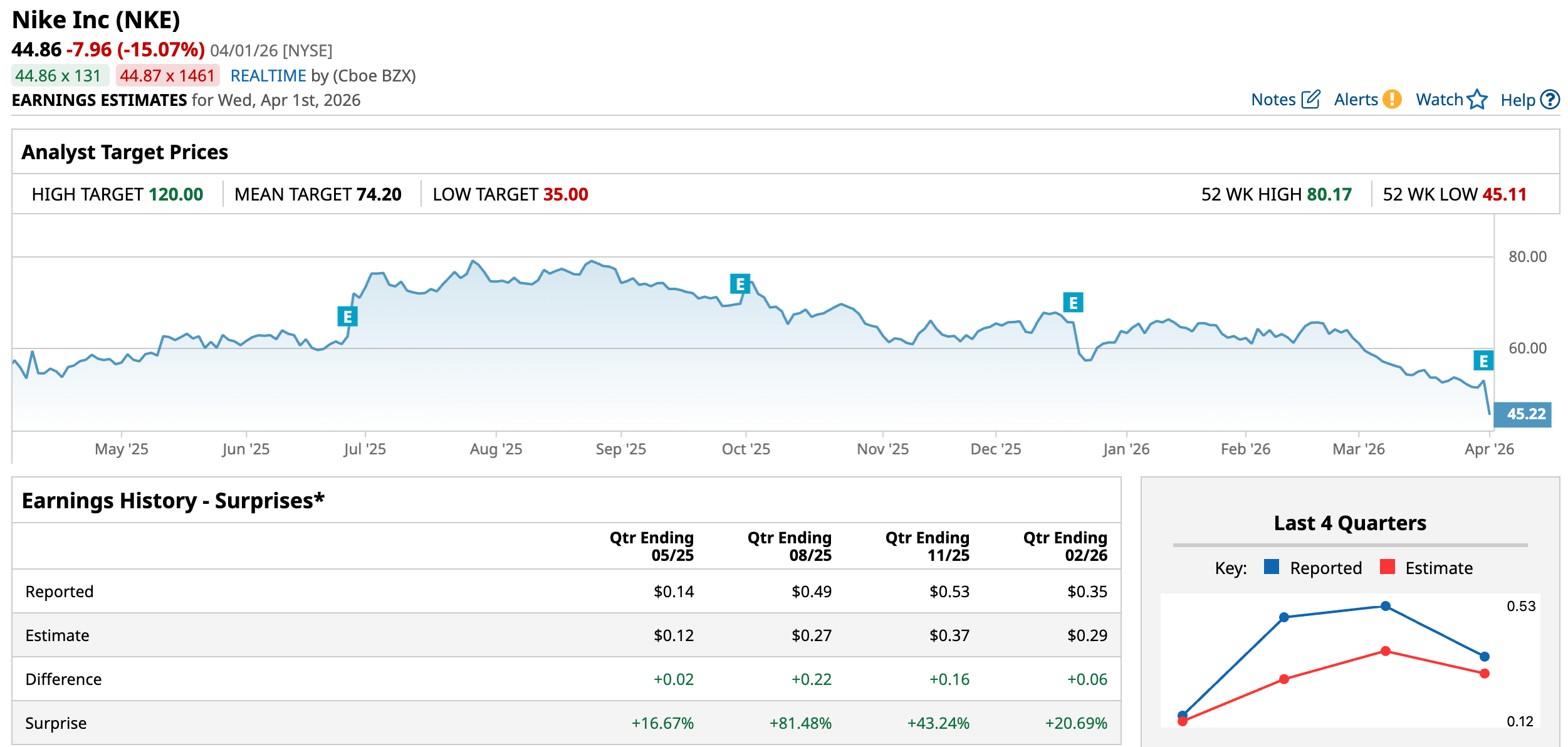
Task: Click the earnings E marker near Oct '25
Action: pyautogui.click(x=740, y=284)
